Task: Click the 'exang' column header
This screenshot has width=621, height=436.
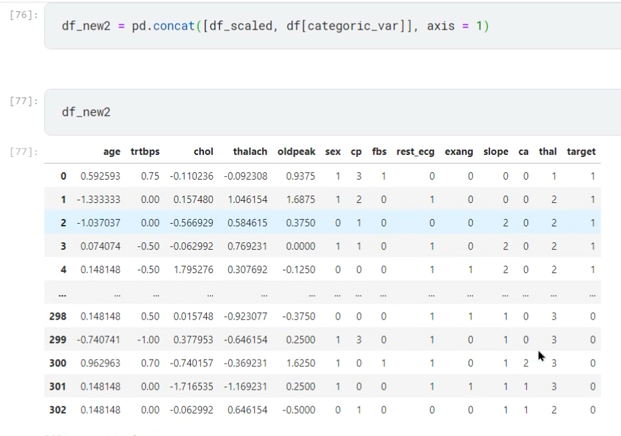Action: point(459,152)
